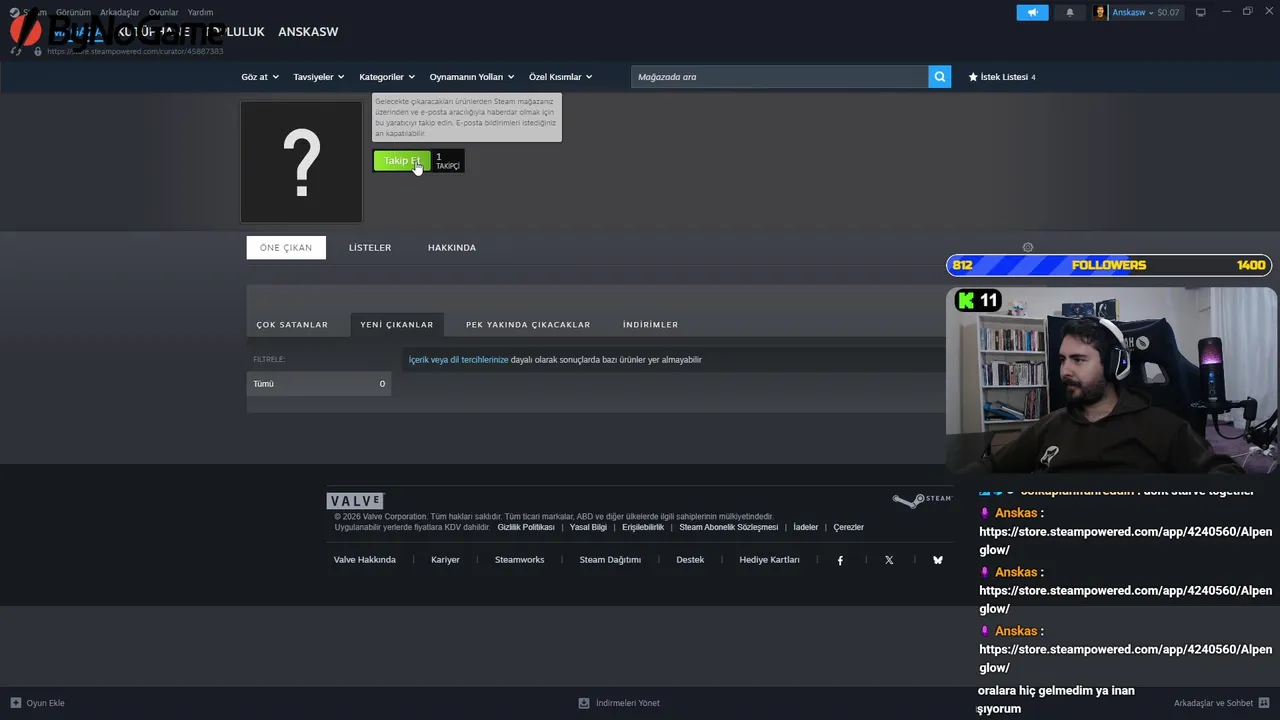Click the Oyun Ekle plus icon
Screen dimensions: 1280x720
[x=15, y=703]
